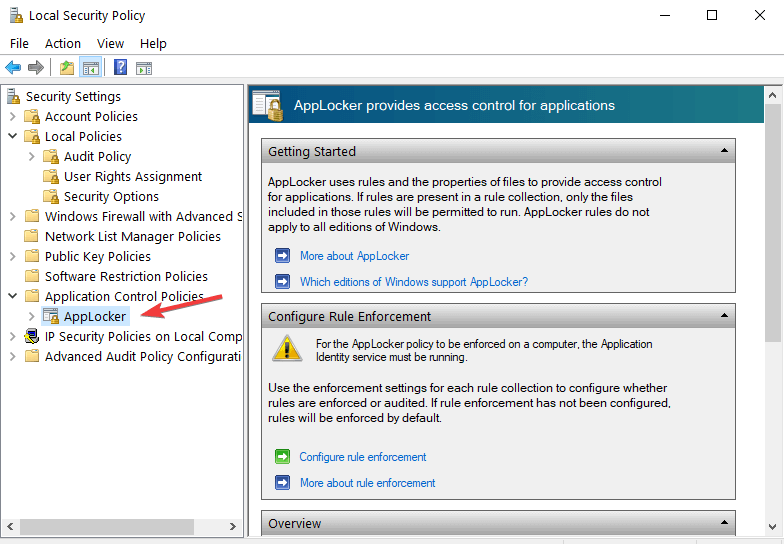784x544 pixels.
Task: Click the Up one level folder icon
Action: coord(66,68)
